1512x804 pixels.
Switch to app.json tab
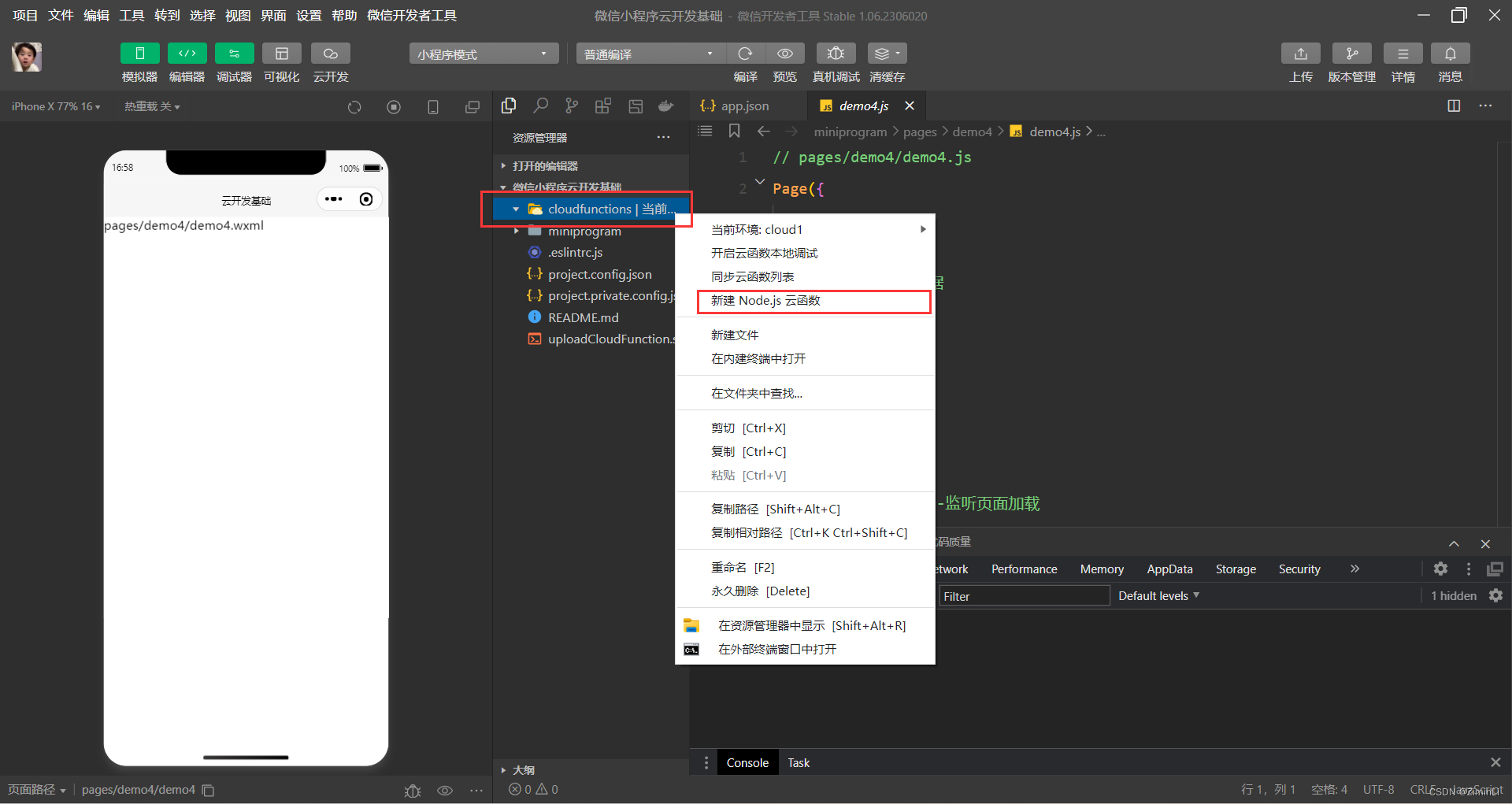point(745,106)
